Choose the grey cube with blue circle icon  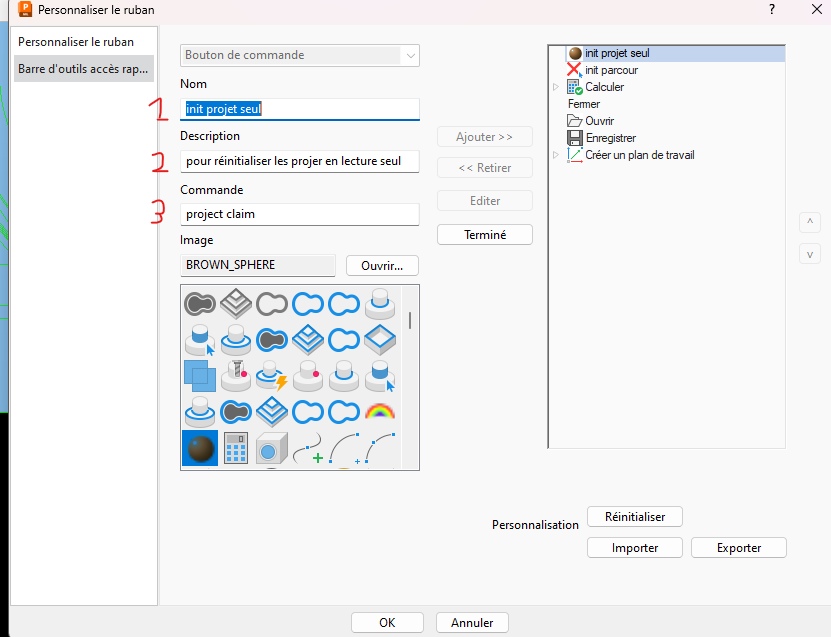pos(272,449)
